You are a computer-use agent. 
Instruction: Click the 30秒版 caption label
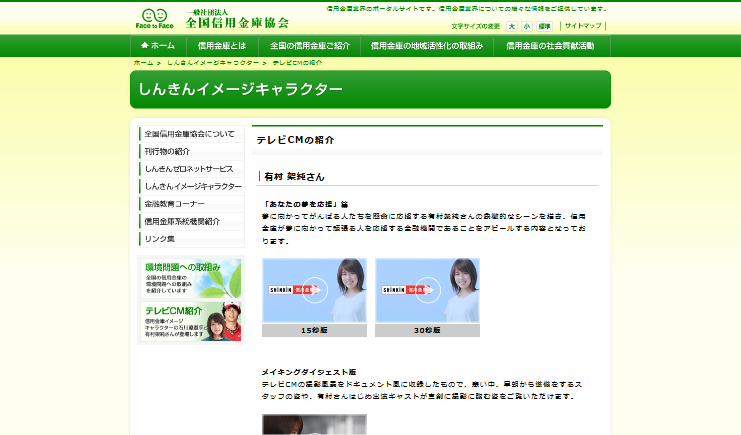pyautogui.click(x=427, y=330)
